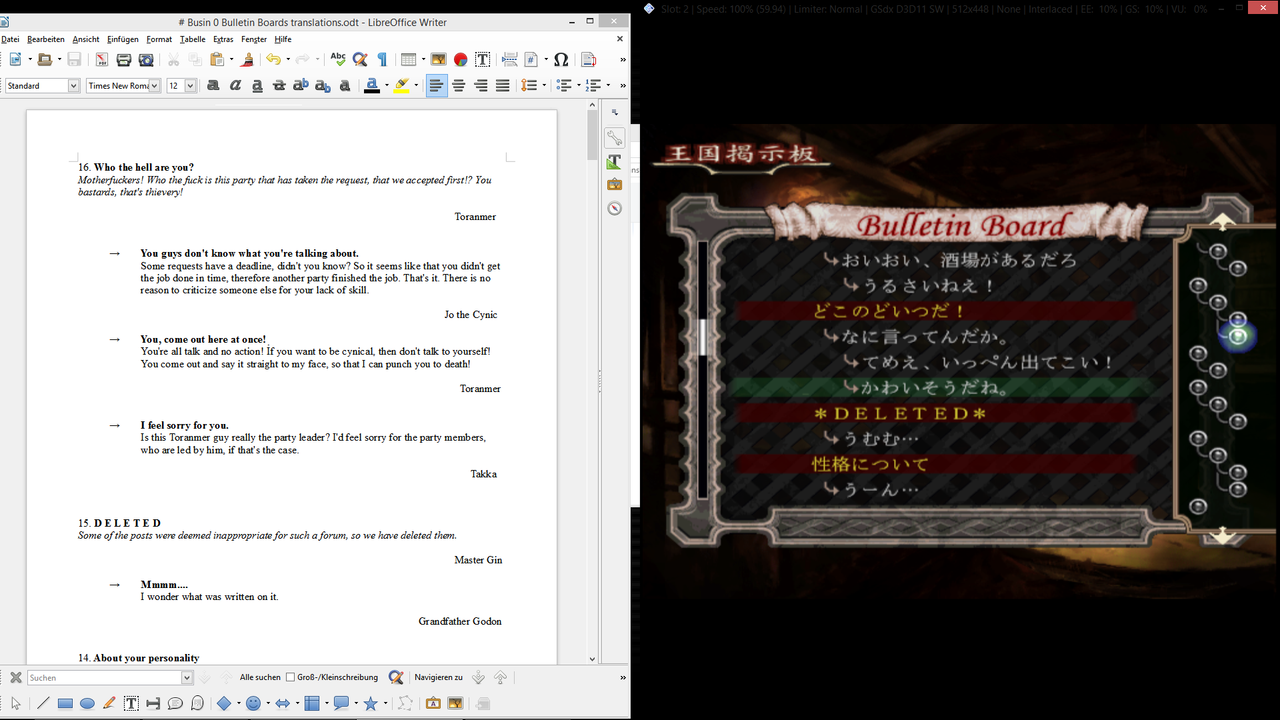The height and width of the screenshot is (720, 1280).
Task: Select the line drawing tool
Action: click(x=43, y=704)
